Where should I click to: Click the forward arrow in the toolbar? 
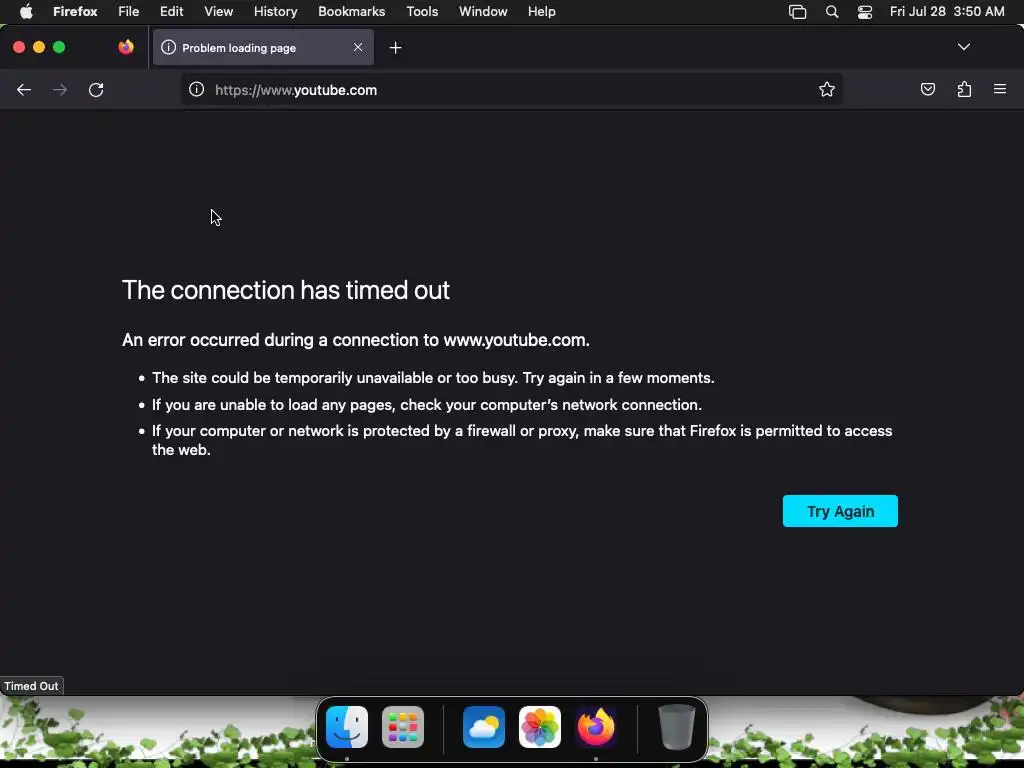tap(60, 90)
